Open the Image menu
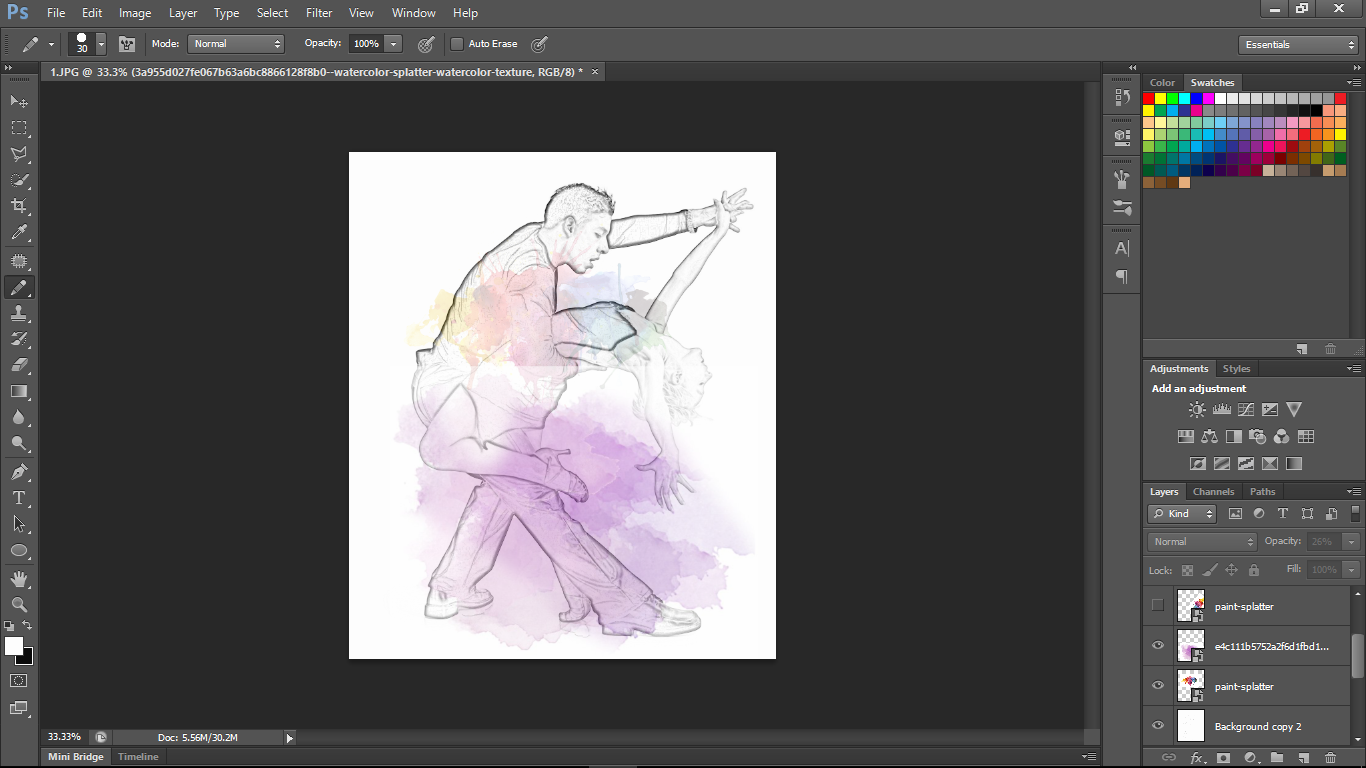Viewport: 1366px width, 768px height. point(135,13)
